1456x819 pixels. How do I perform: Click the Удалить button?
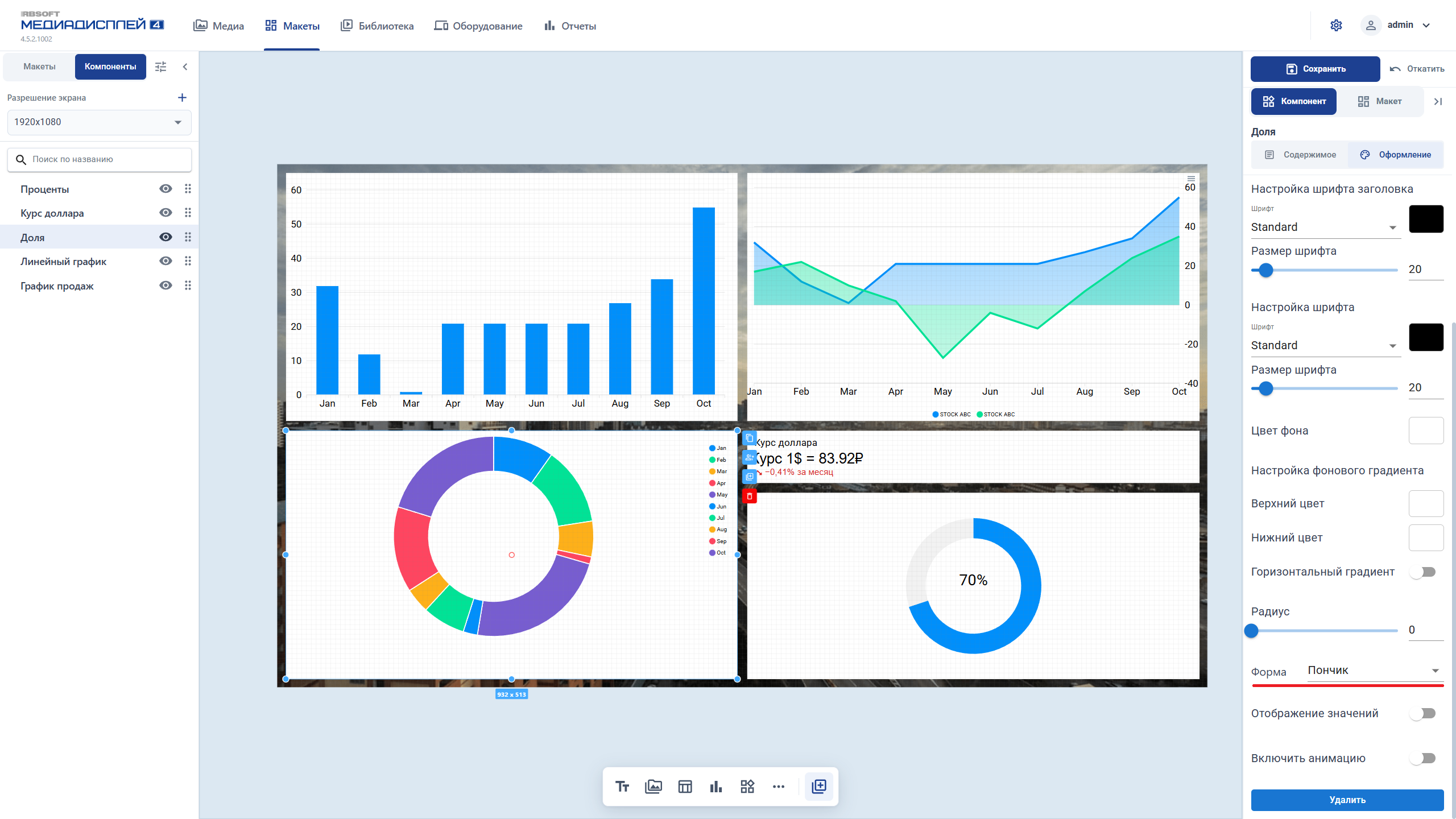tap(1347, 800)
